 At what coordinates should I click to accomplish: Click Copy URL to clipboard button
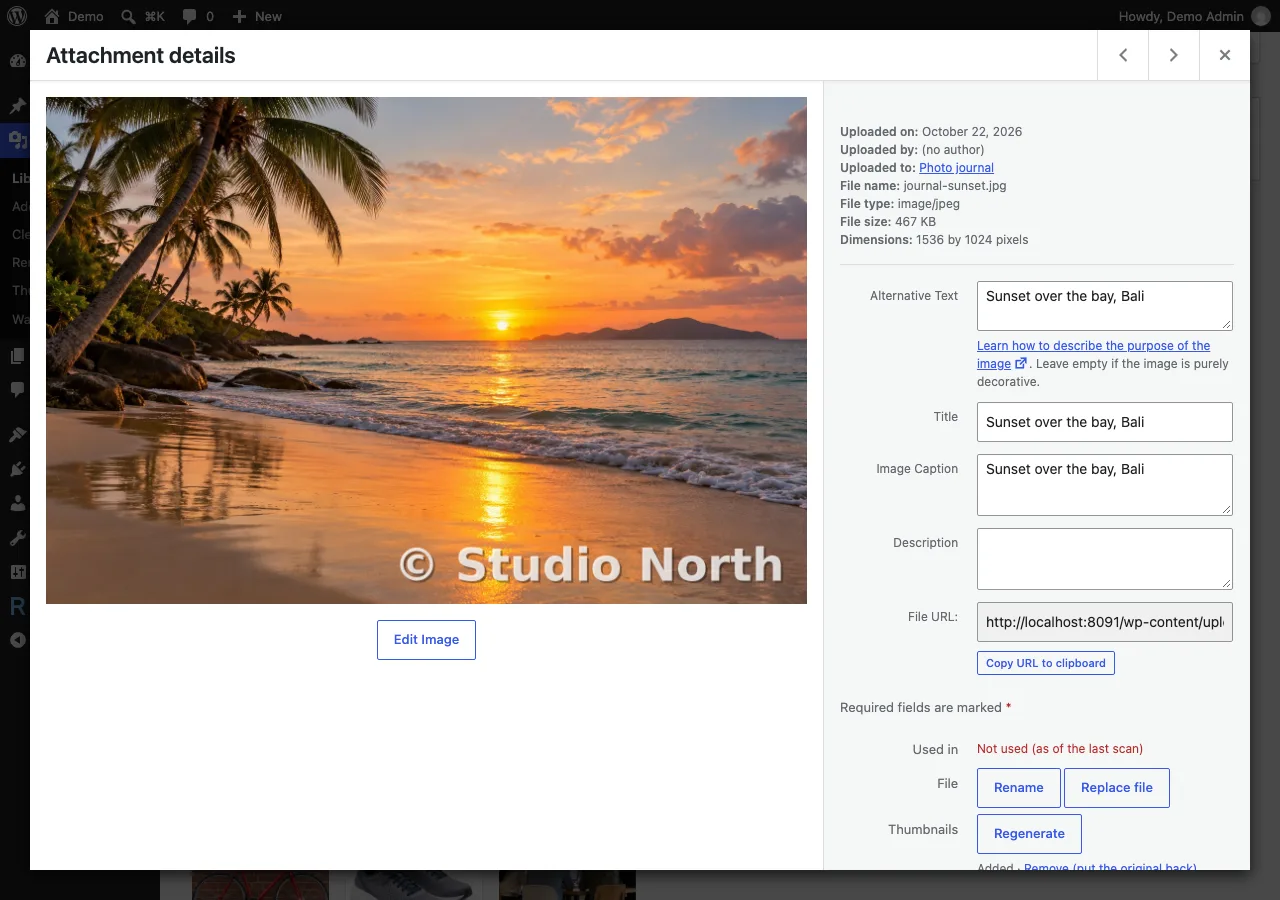1046,663
